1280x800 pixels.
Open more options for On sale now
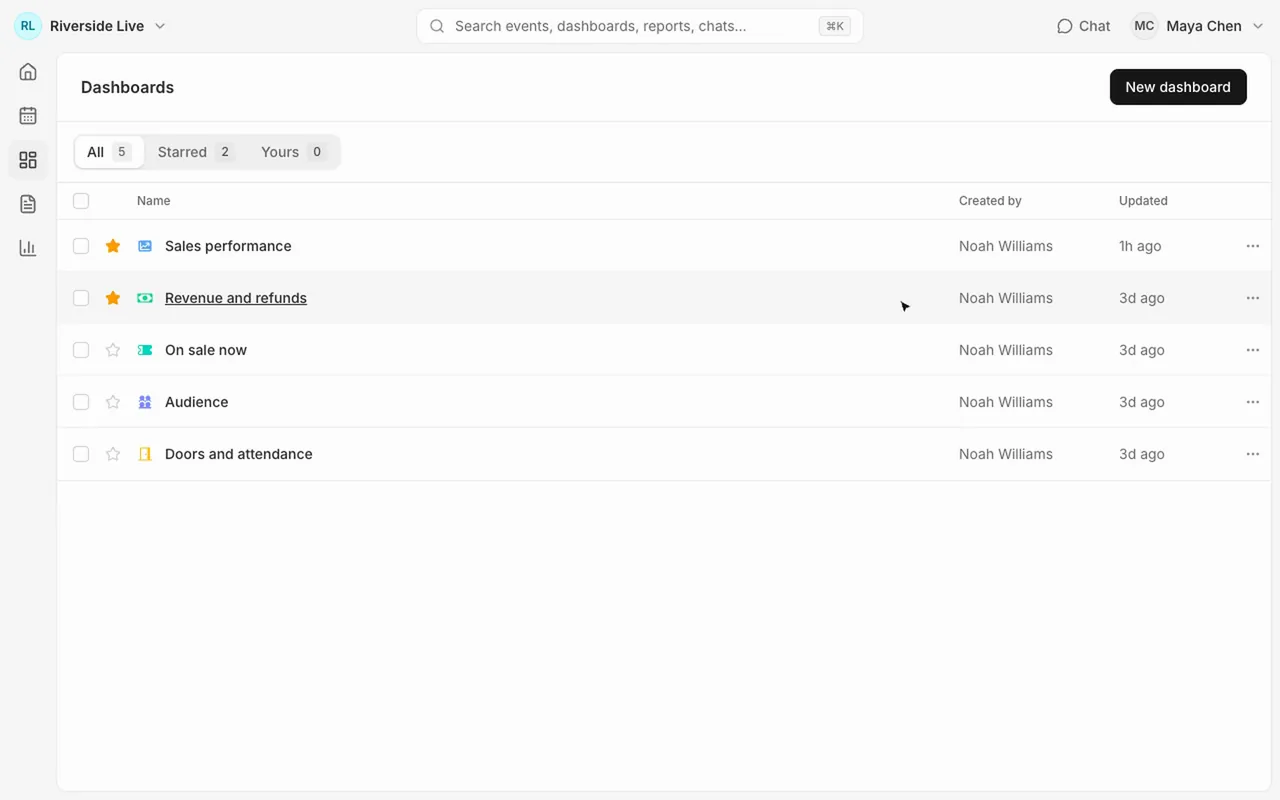coord(1253,350)
